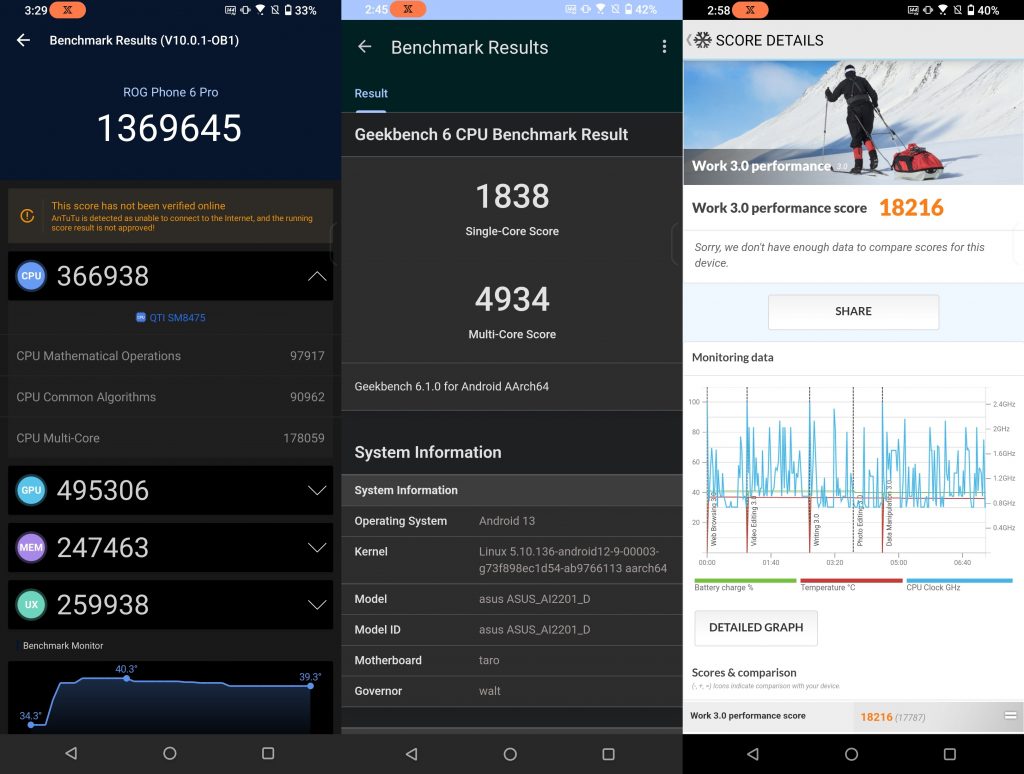The height and width of the screenshot is (774, 1024).
Task: Click the Temperature °C legend
Action: point(851,585)
